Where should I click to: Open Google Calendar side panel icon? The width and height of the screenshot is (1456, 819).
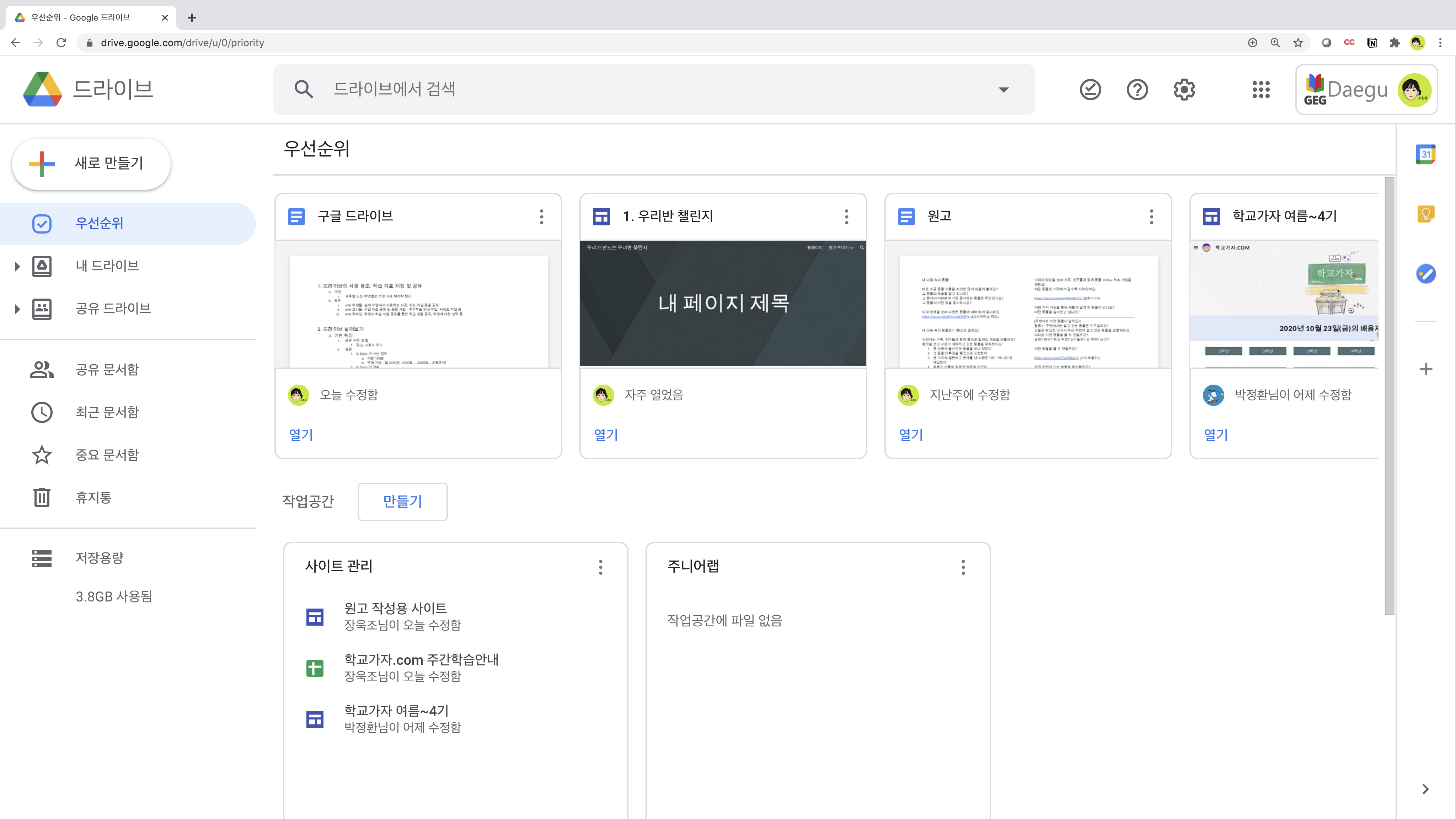pos(1425,154)
